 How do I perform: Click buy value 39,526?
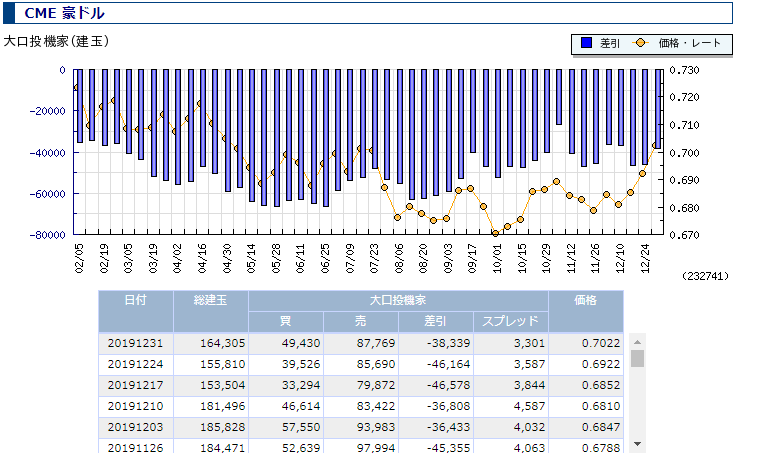(x=301, y=364)
